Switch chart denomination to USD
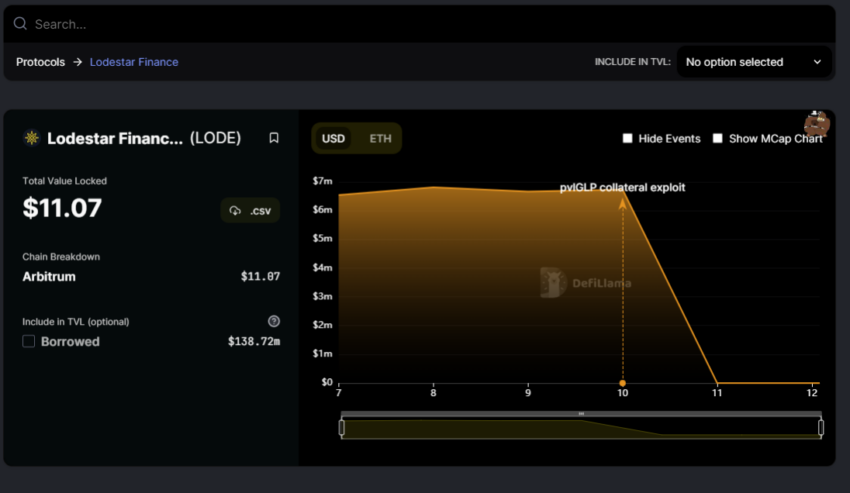The width and height of the screenshot is (850, 493). [333, 138]
